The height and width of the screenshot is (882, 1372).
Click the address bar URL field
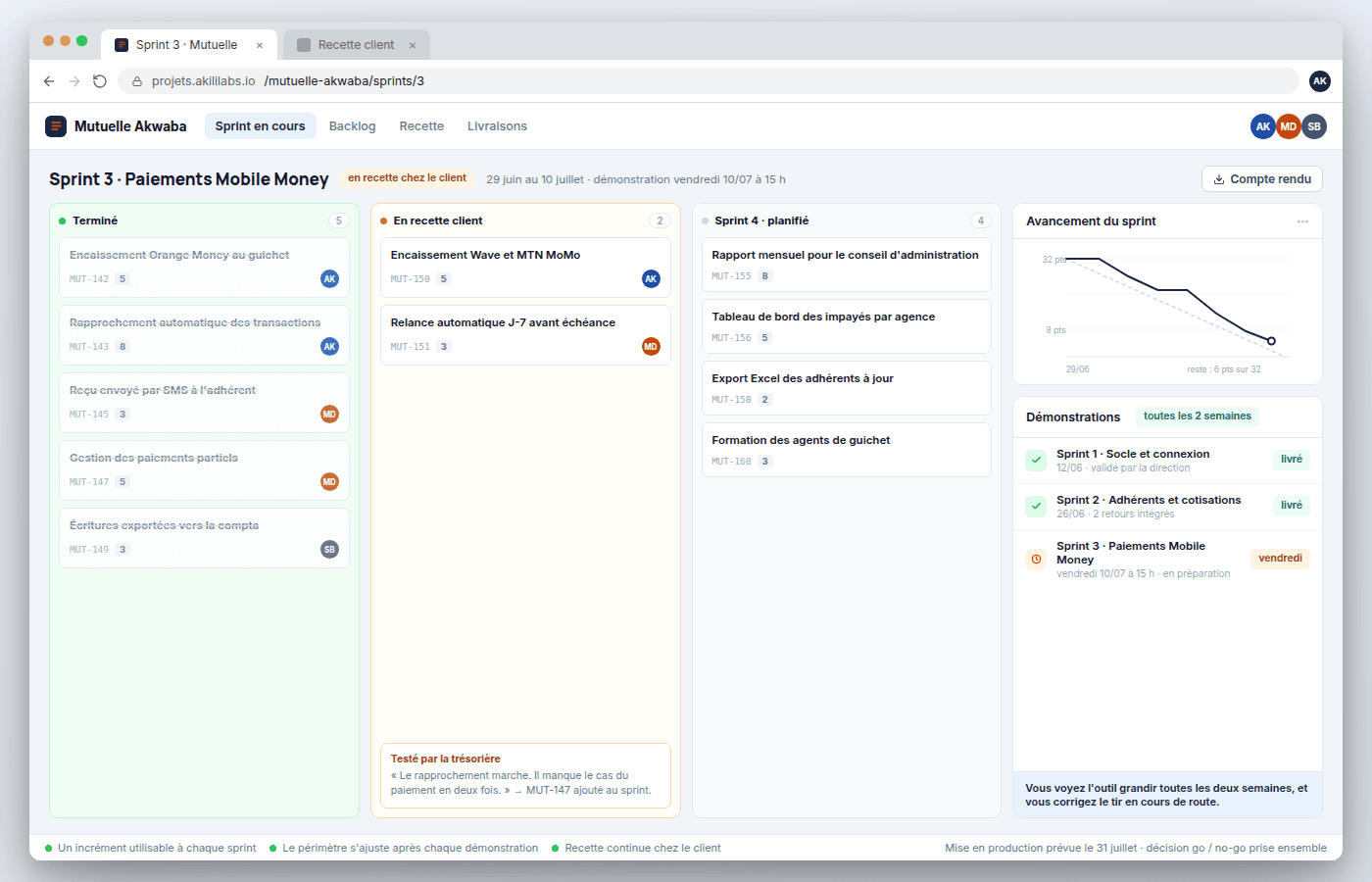[x=709, y=81]
